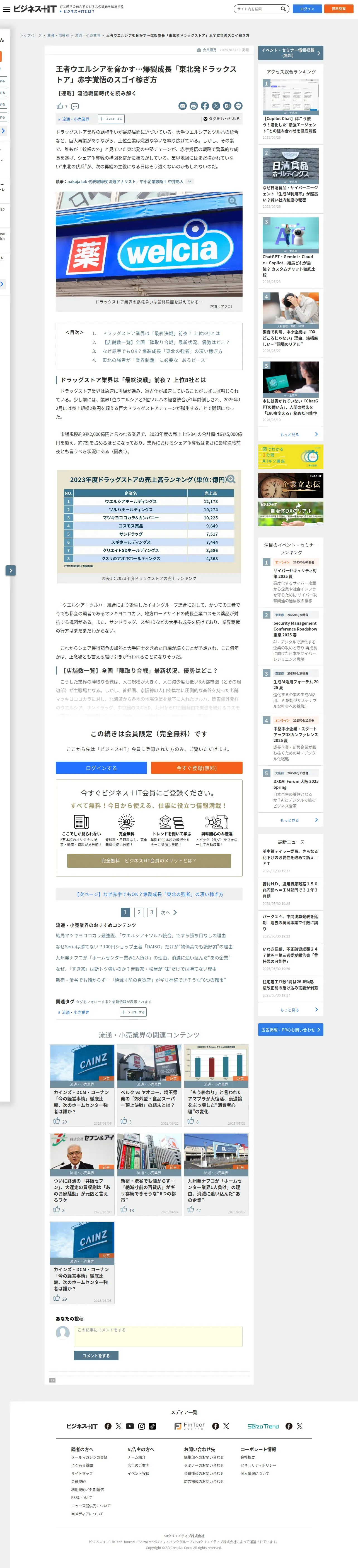Click the comment textarea
358x1568 pixels.
pyautogui.click(x=159, y=1337)
